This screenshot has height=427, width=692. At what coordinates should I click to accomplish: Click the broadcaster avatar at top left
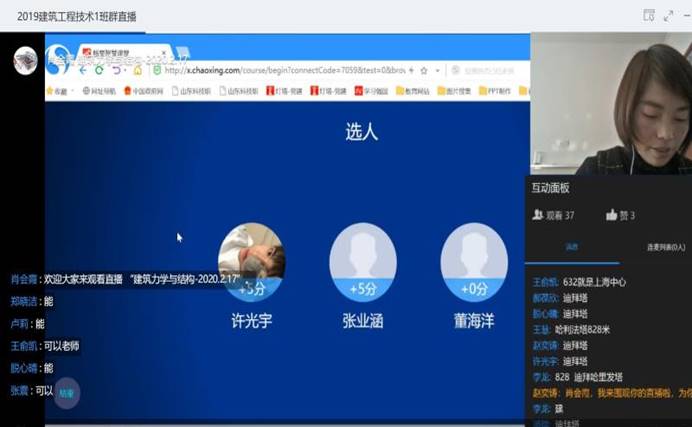click(25, 60)
